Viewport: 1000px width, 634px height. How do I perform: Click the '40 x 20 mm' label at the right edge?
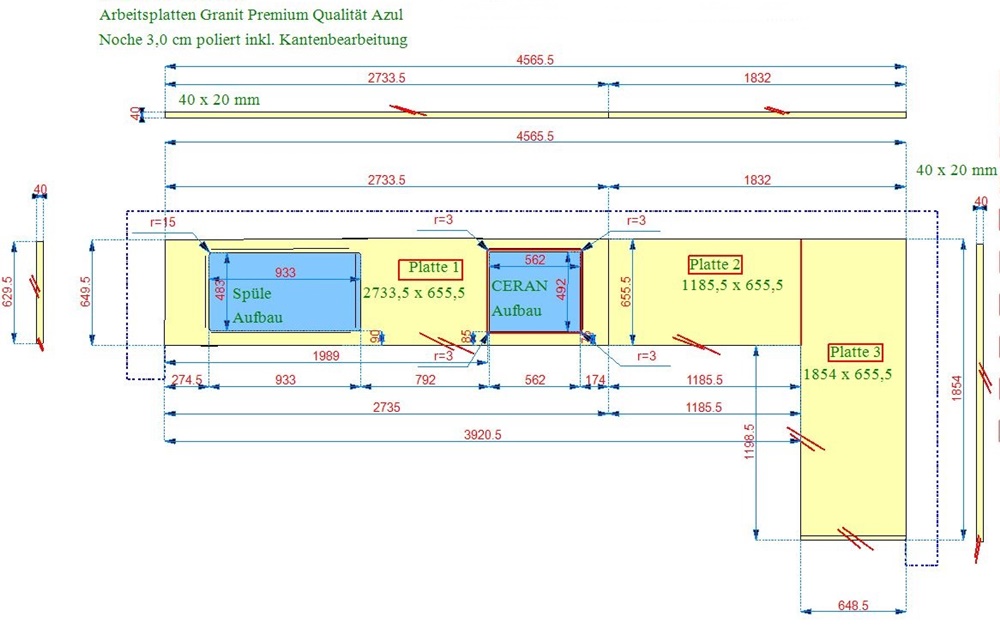point(956,170)
